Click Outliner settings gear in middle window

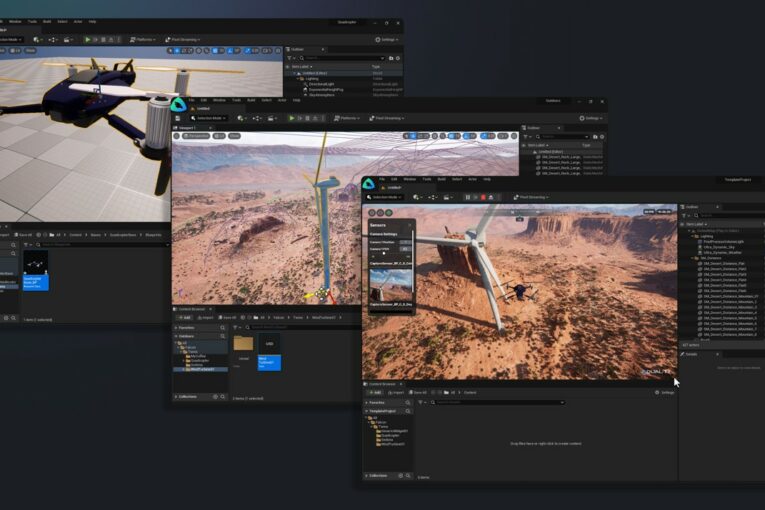[x=602, y=137]
